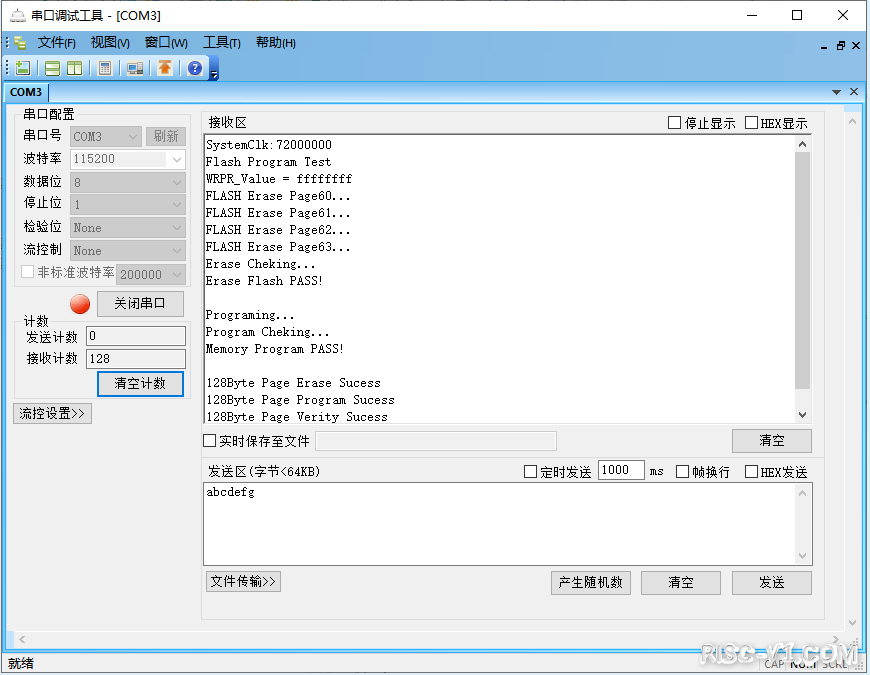This screenshot has width=870, height=675.
Task: Expand 流控设置>> settings
Action: tap(52, 414)
